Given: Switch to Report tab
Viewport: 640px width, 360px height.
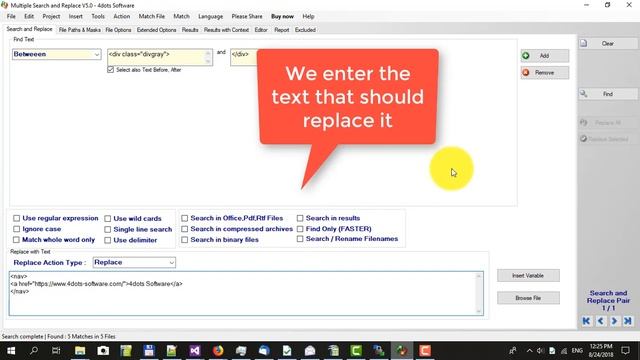Looking at the screenshot, I should [x=282, y=30].
